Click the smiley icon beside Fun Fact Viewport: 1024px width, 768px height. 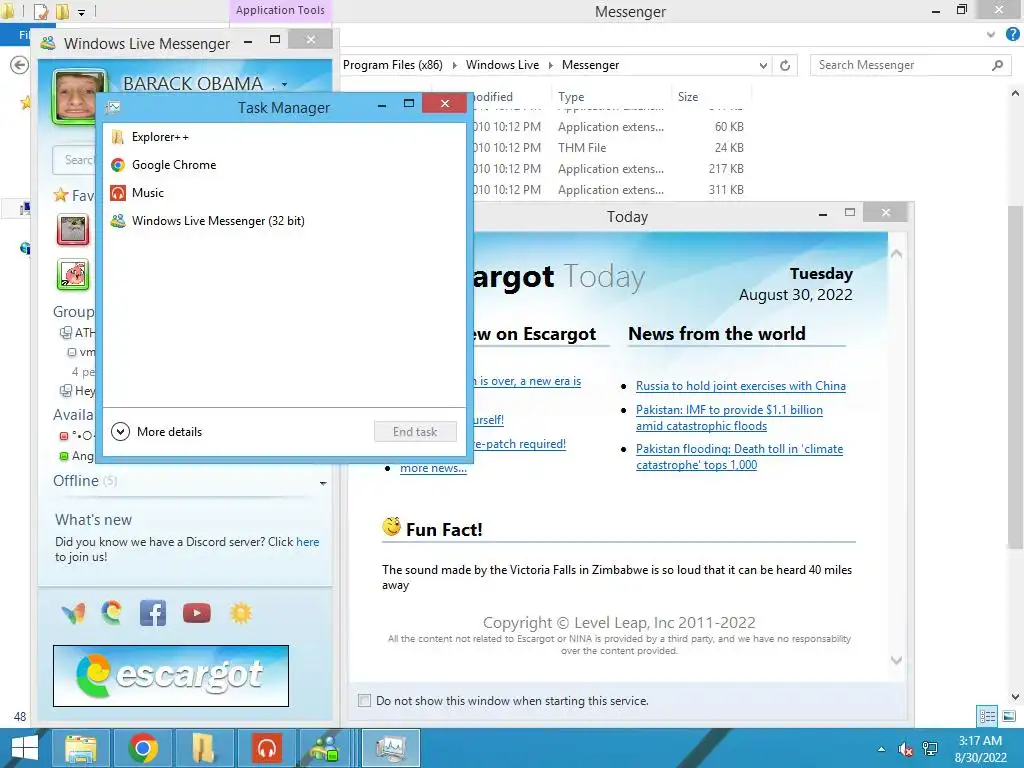(391, 527)
